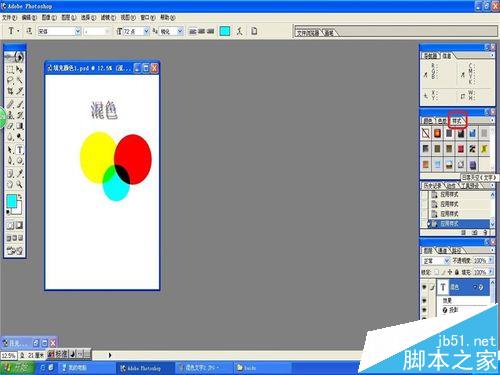The image size is (500, 375).
Task: Open the warp text icon in options bar
Action: click(x=239, y=31)
